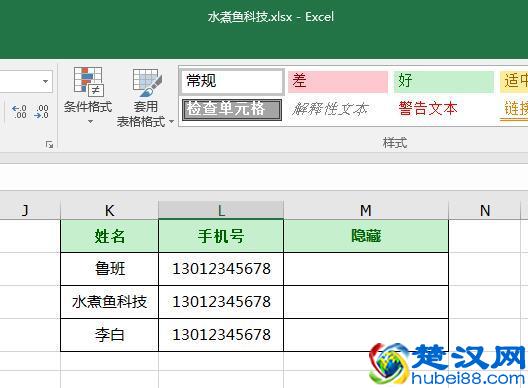
Task: Open the Number group dialog launcher
Action: (50, 145)
